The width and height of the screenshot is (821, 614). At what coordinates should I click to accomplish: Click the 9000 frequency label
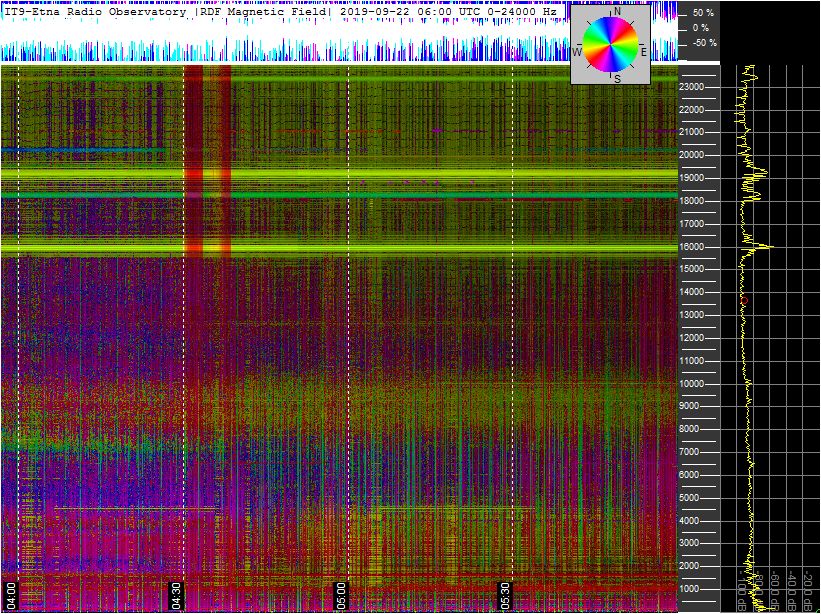point(690,406)
